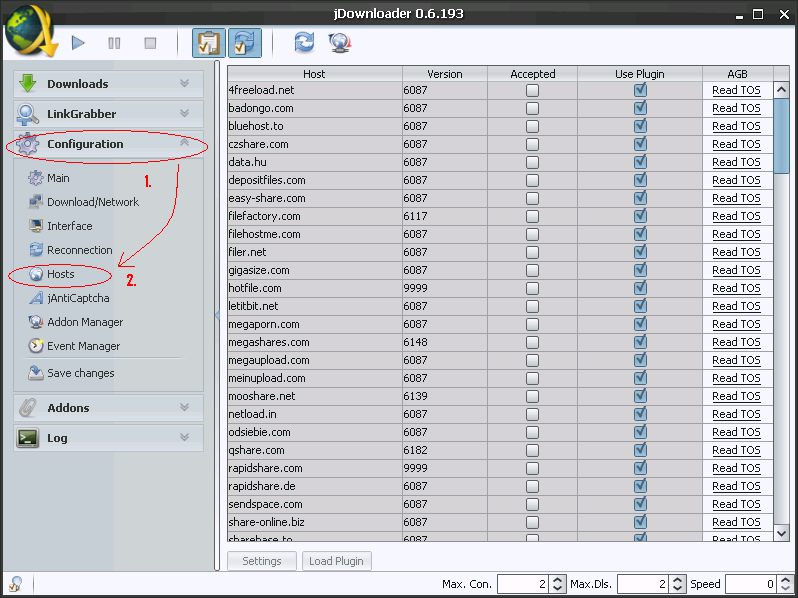Open the Addon Manager
This screenshot has height=598, width=798.
(75, 322)
